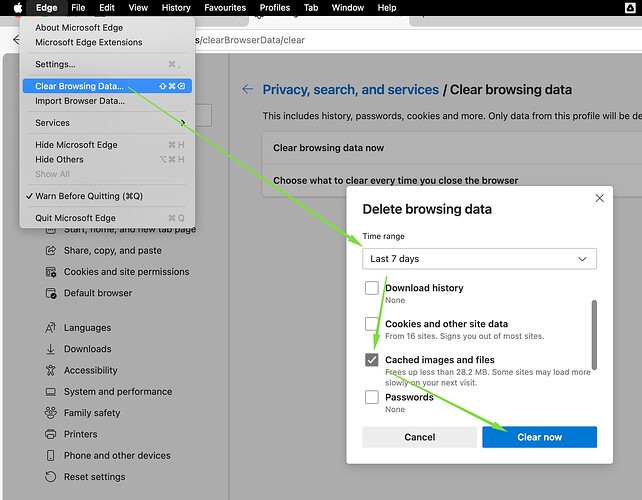Check Cookies and other site data
642x500 pixels.
[x=372, y=324]
